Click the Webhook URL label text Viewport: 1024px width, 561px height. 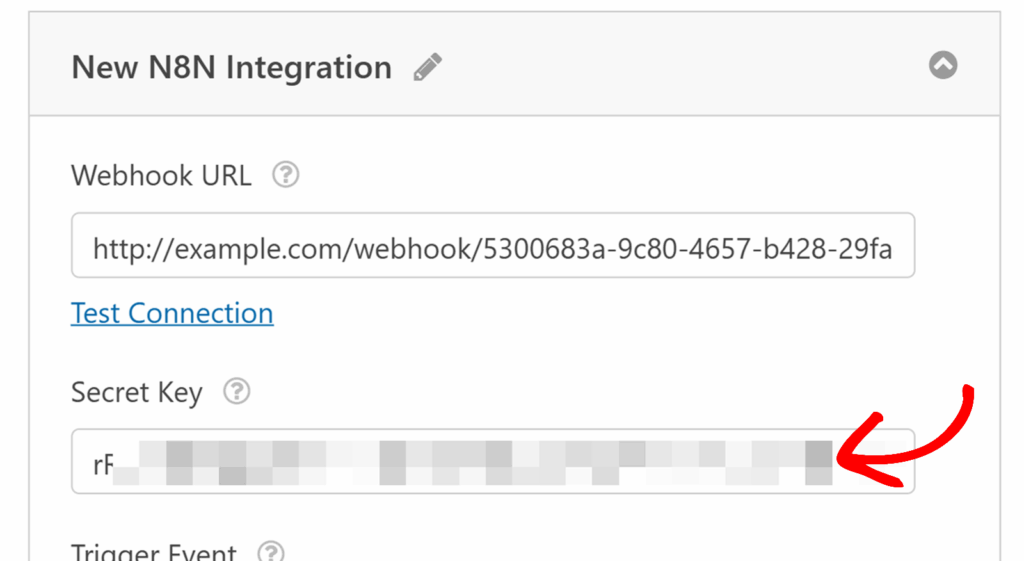tap(159, 176)
